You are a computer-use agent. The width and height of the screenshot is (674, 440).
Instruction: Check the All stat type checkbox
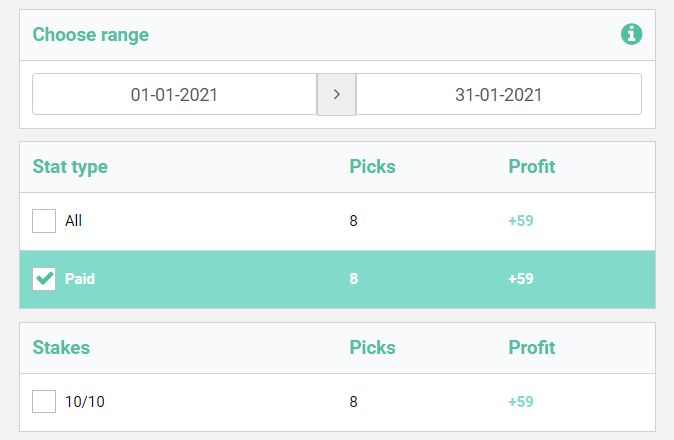pos(44,221)
